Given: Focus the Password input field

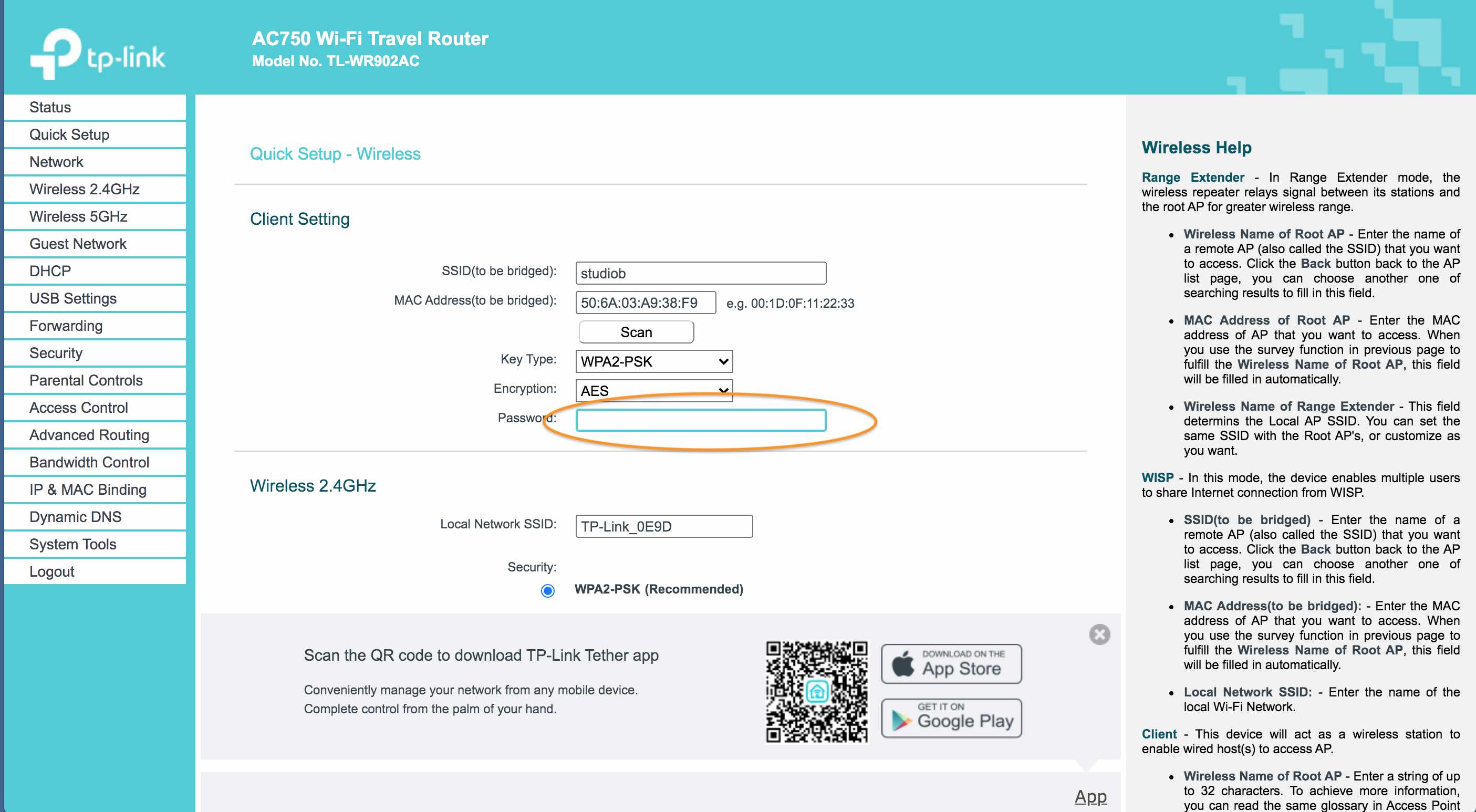Looking at the screenshot, I should (x=700, y=420).
